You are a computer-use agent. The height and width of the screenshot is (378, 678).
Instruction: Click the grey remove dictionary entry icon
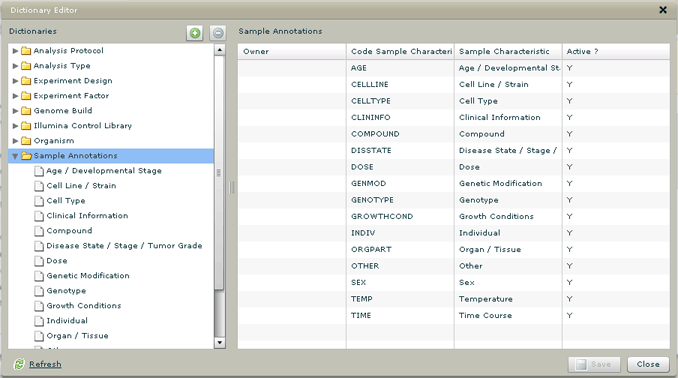218,33
